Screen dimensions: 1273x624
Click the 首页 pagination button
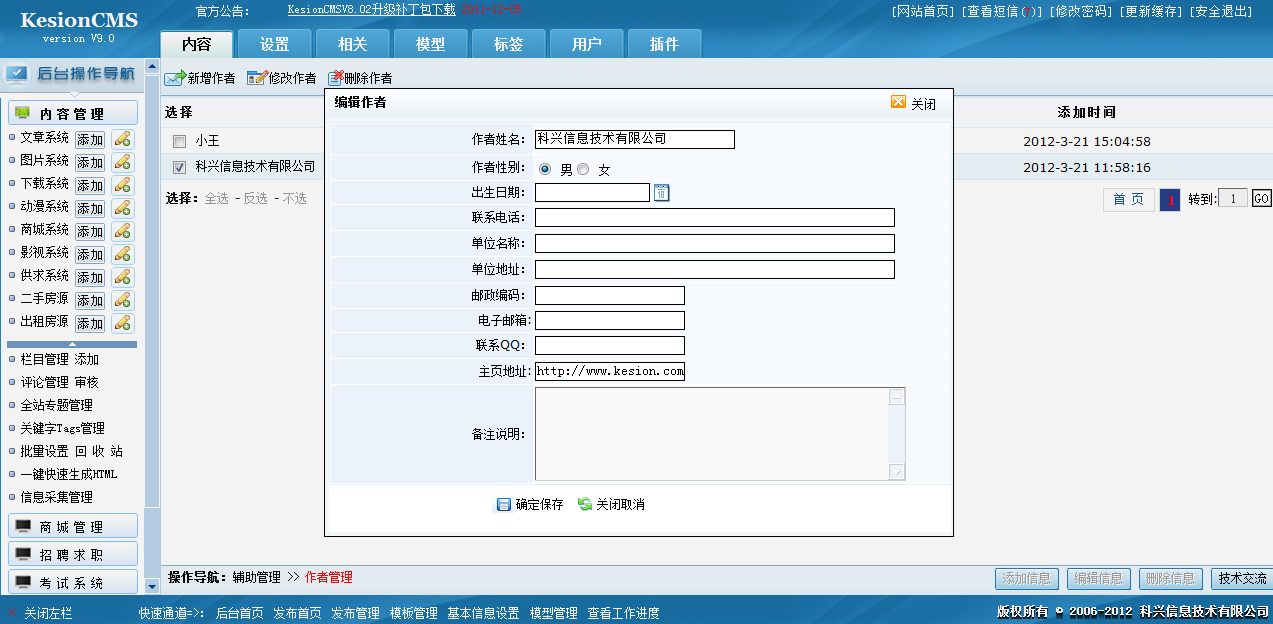(1129, 199)
